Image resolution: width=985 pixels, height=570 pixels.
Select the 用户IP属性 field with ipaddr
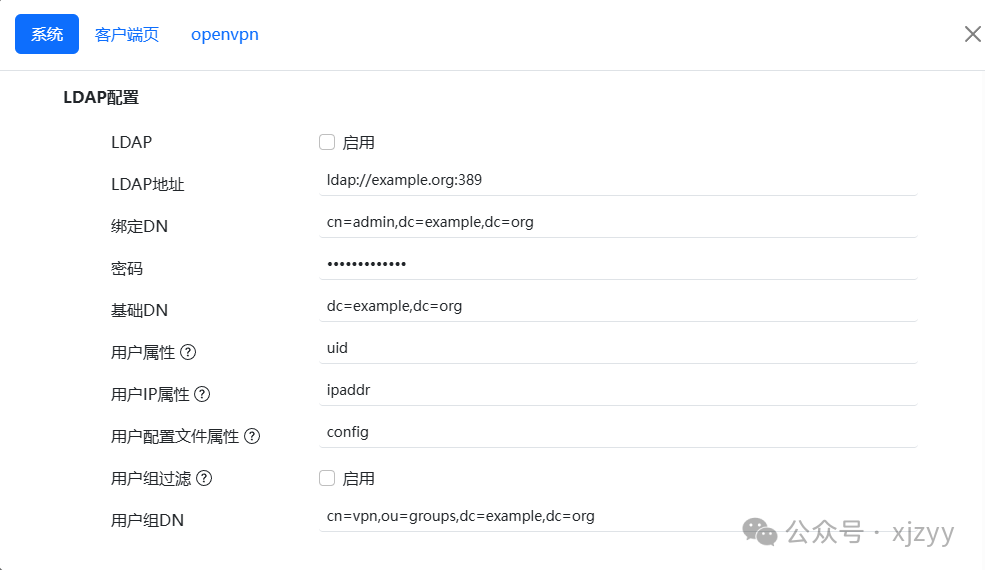tap(618, 390)
